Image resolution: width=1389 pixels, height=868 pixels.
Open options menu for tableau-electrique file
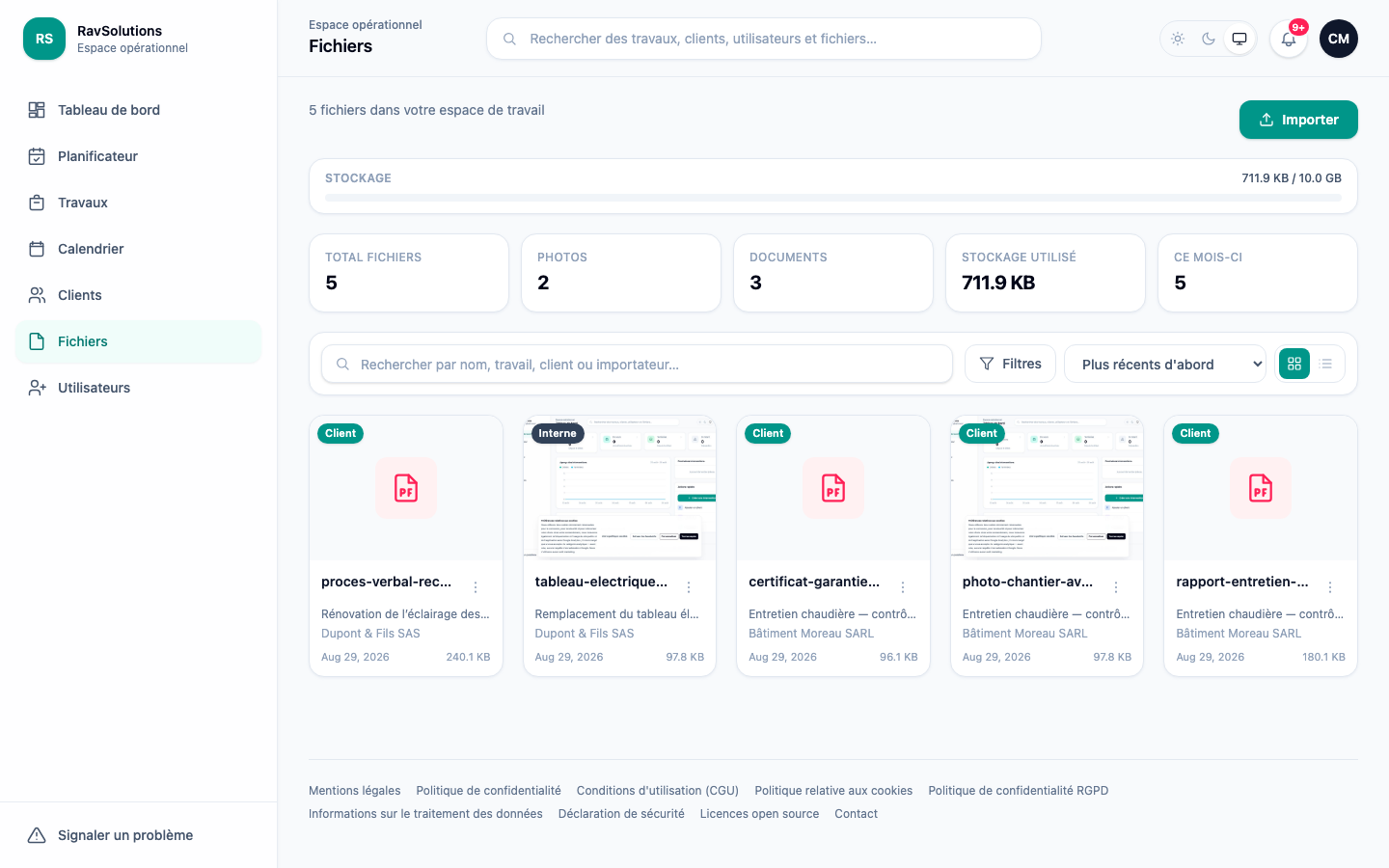click(689, 587)
